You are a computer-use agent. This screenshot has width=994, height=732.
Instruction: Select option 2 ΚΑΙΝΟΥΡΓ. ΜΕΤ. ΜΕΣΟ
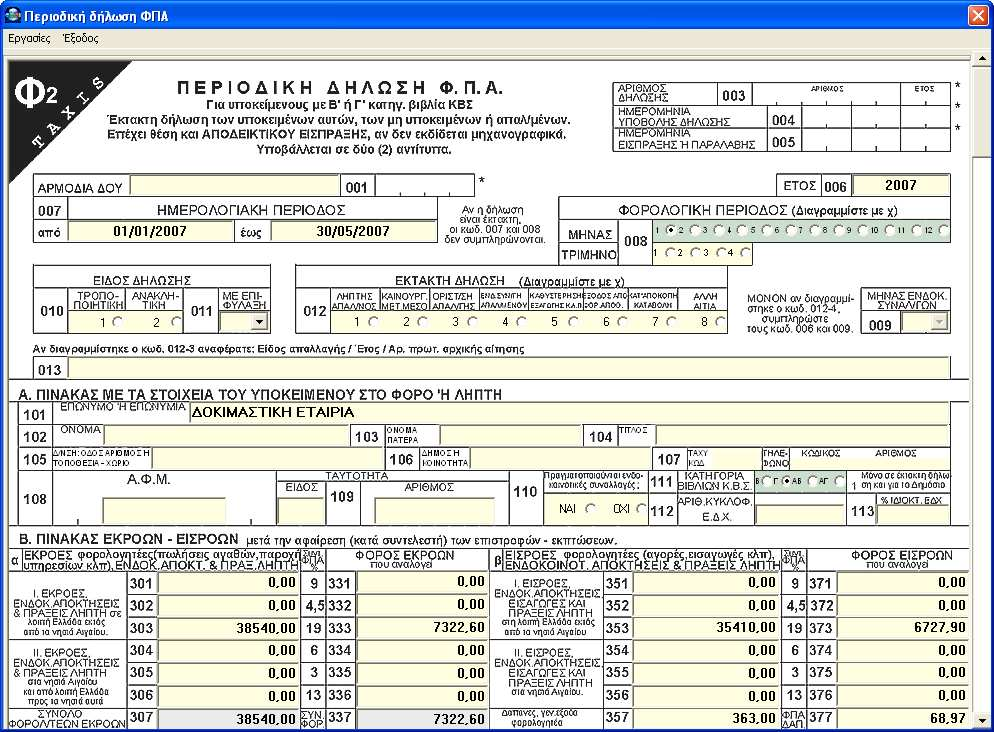tap(422, 322)
